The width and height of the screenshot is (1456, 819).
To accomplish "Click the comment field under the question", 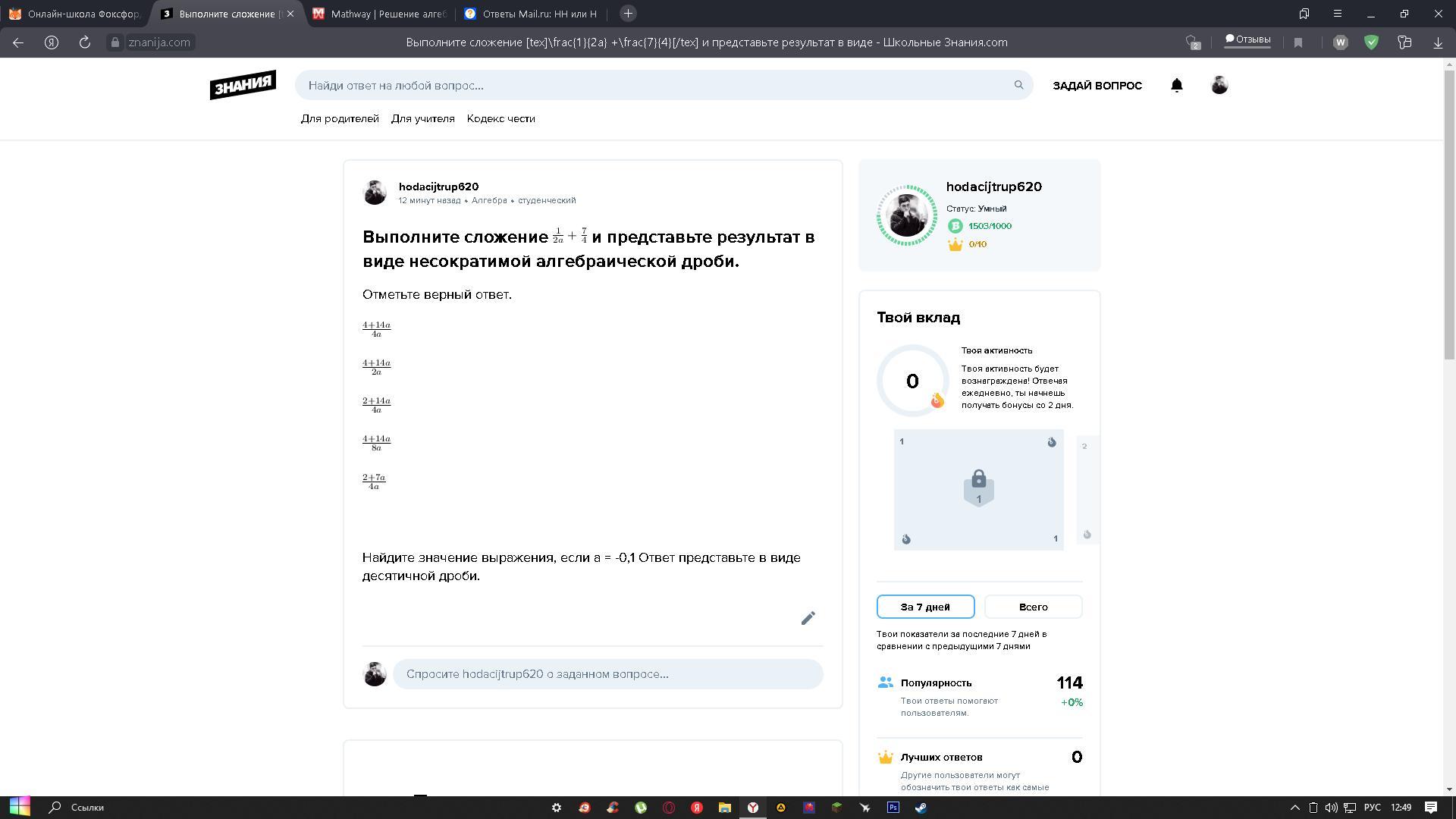I will point(607,674).
